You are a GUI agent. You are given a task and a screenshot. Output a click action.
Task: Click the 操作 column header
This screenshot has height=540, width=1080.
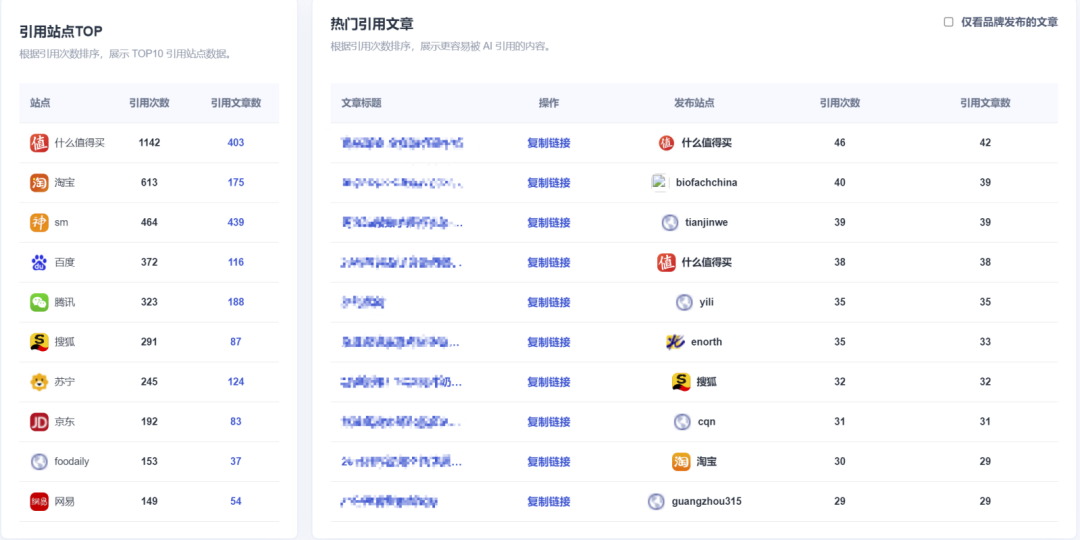[549, 103]
